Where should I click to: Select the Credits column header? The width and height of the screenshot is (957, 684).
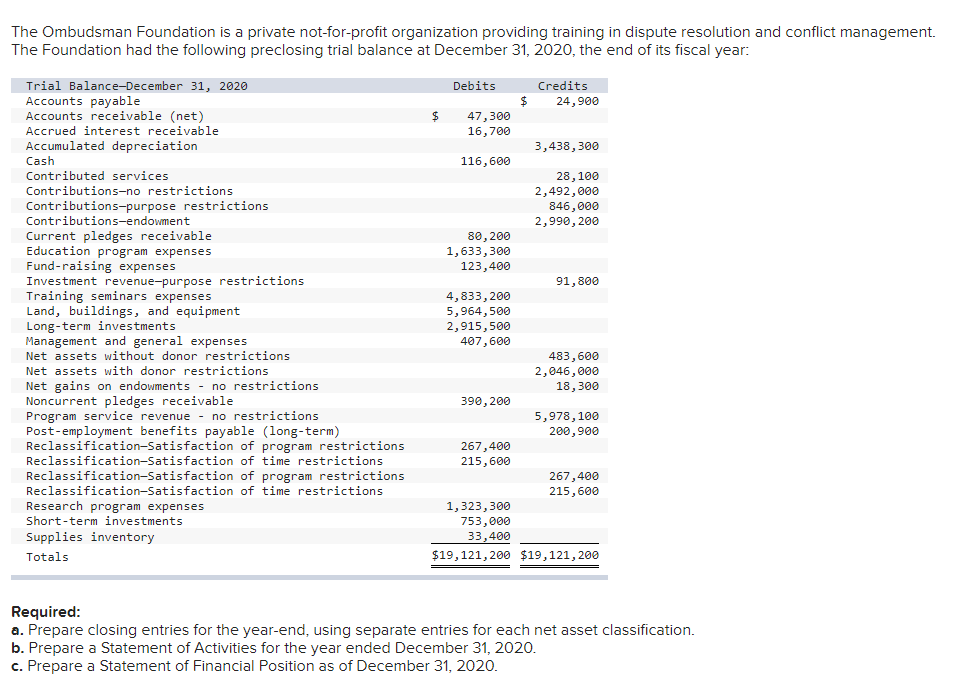tap(563, 86)
